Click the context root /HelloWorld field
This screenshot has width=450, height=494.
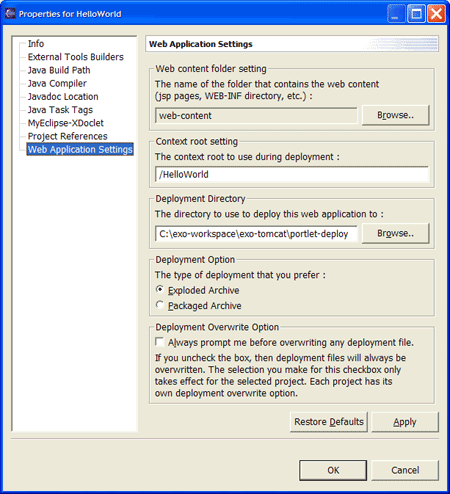coord(292,174)
